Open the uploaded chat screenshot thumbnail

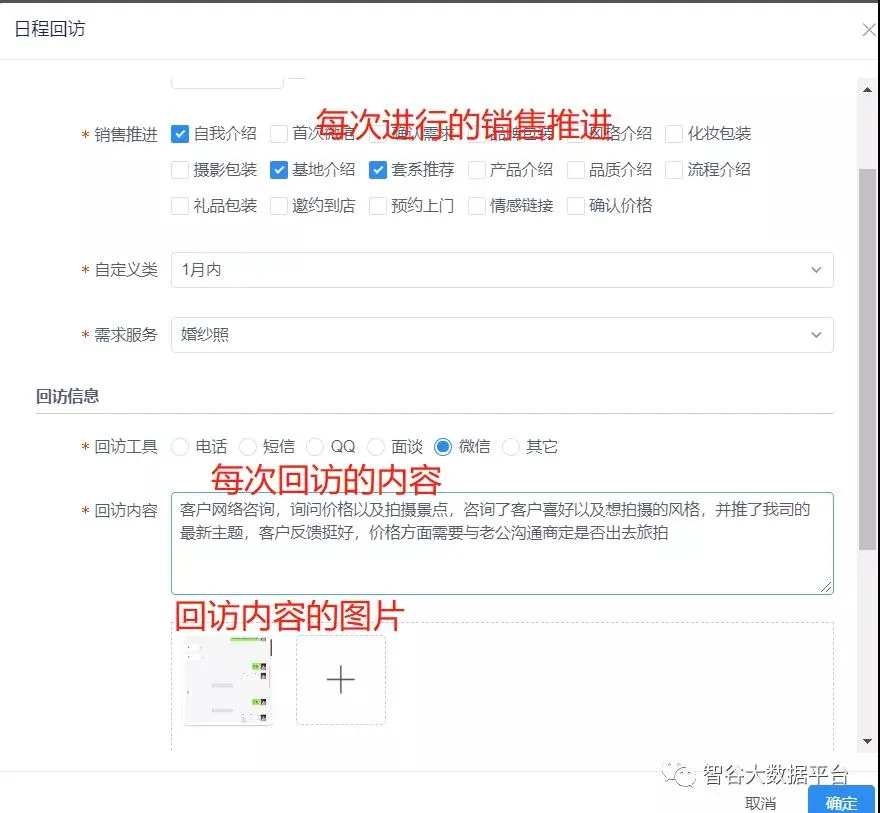click(x=228, y=680)
